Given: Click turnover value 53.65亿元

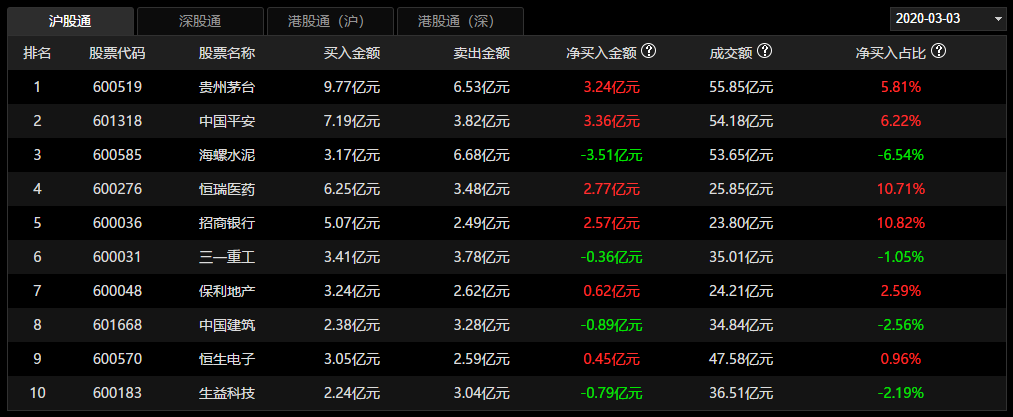Looking at the screenshot, I should [x=741, y=155].
